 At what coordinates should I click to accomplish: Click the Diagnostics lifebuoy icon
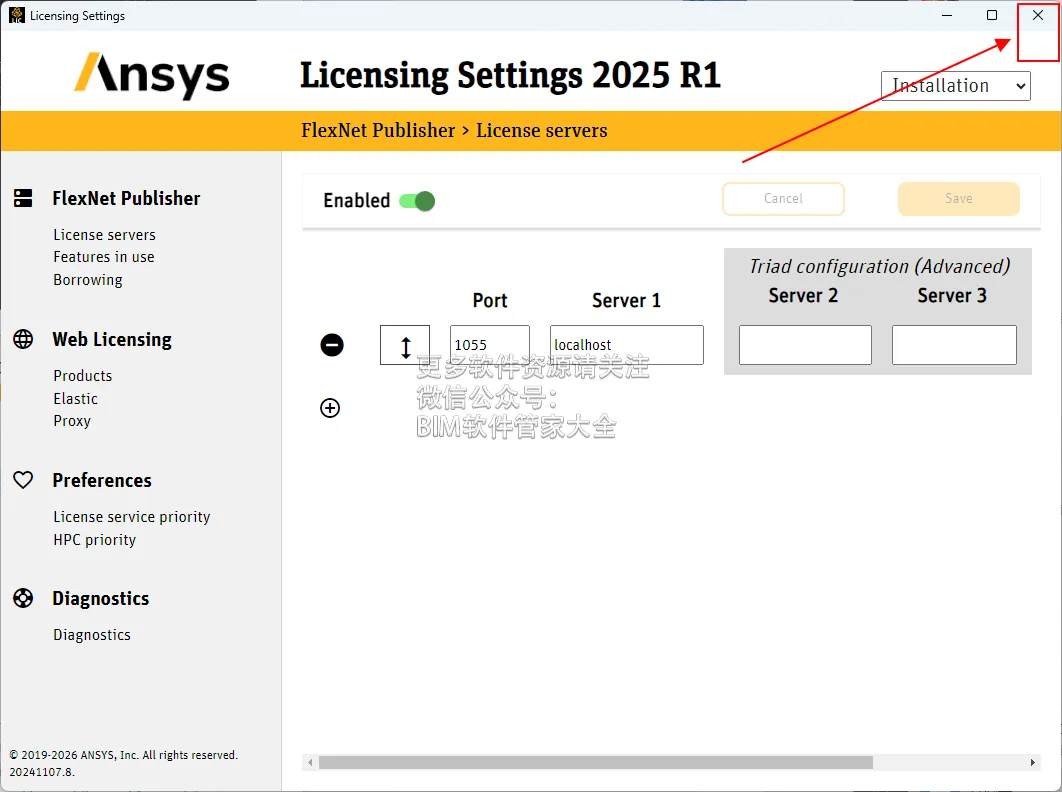pyautogui.click(x=23, y=598)
